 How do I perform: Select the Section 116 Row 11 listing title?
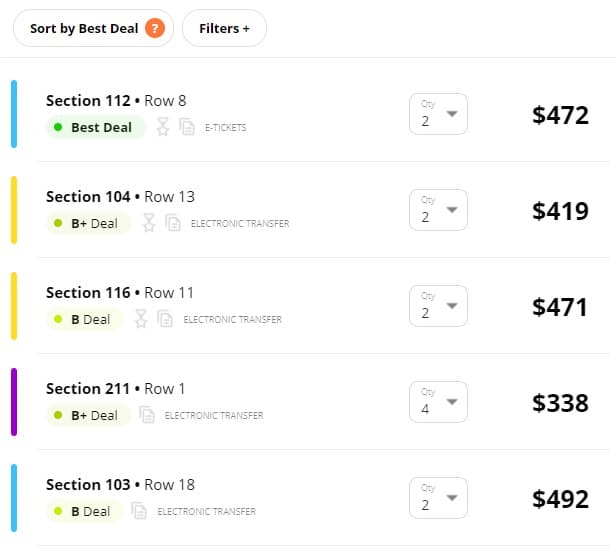pos(120,293)
